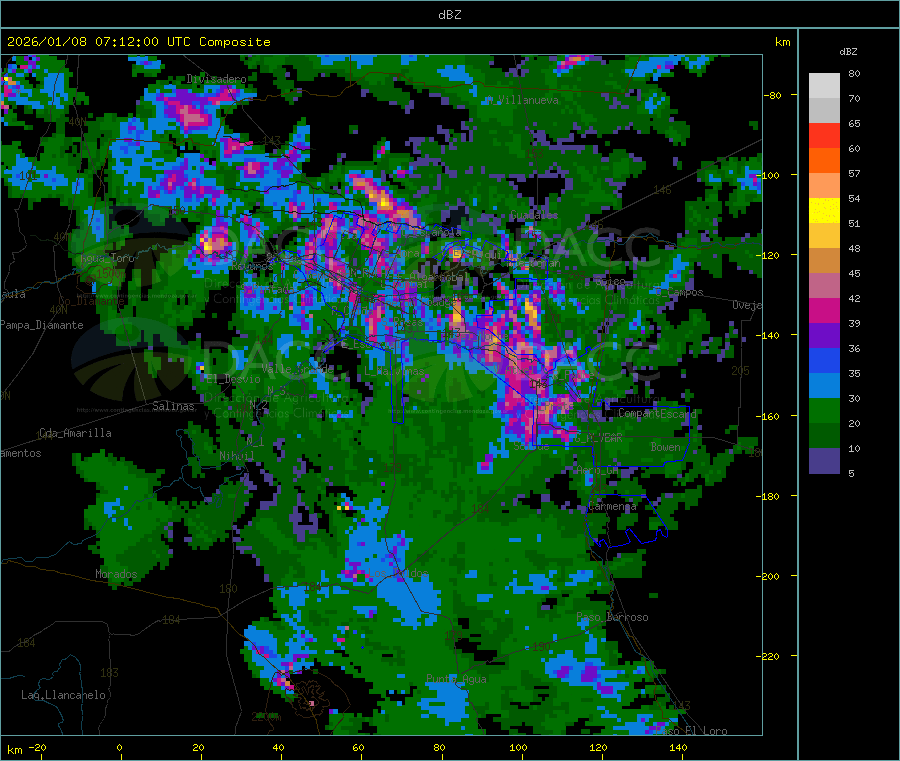Image resolution: width=900 pixels, height=761 pixels.
Task: Select the light blue 30-35 dBZ swatch
Action: tap(824, 386)
